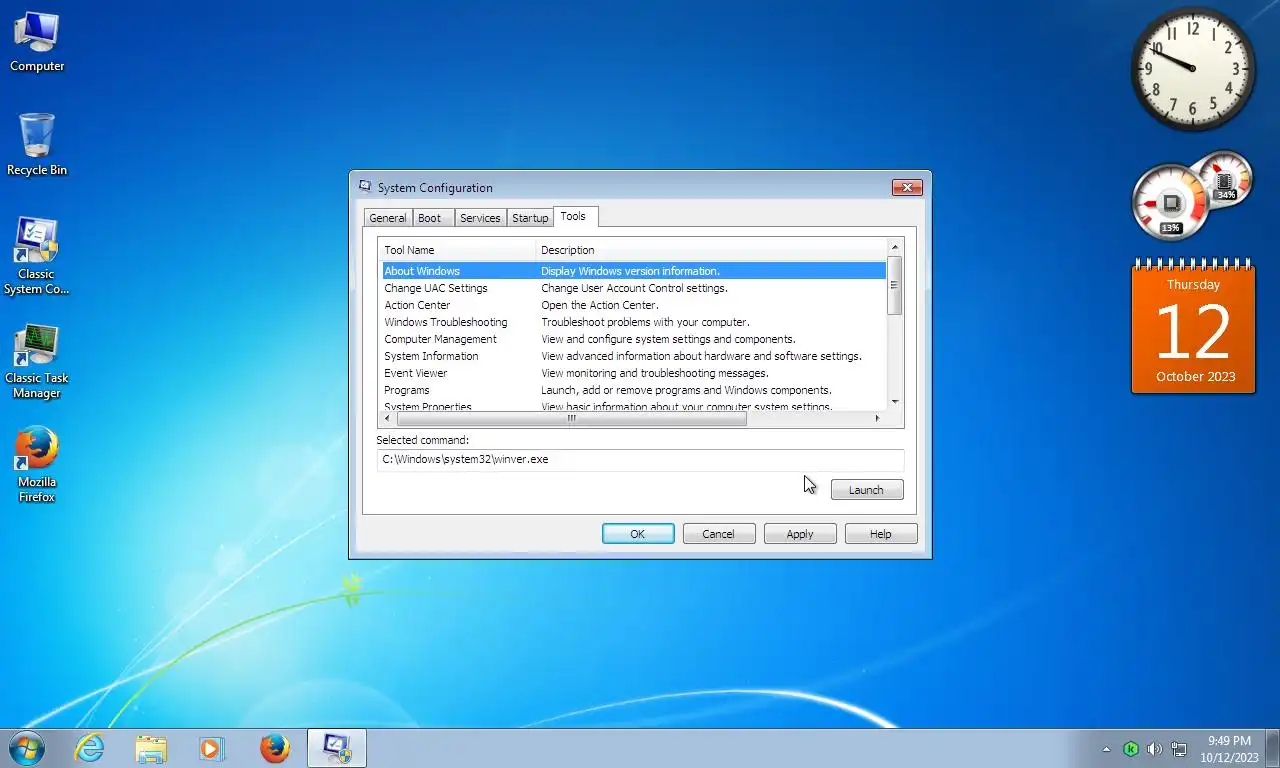Select System Information row
Image resolution: width=1280 pixels, height=768 pixels.
pyautogui.click(x=634, y=356)
